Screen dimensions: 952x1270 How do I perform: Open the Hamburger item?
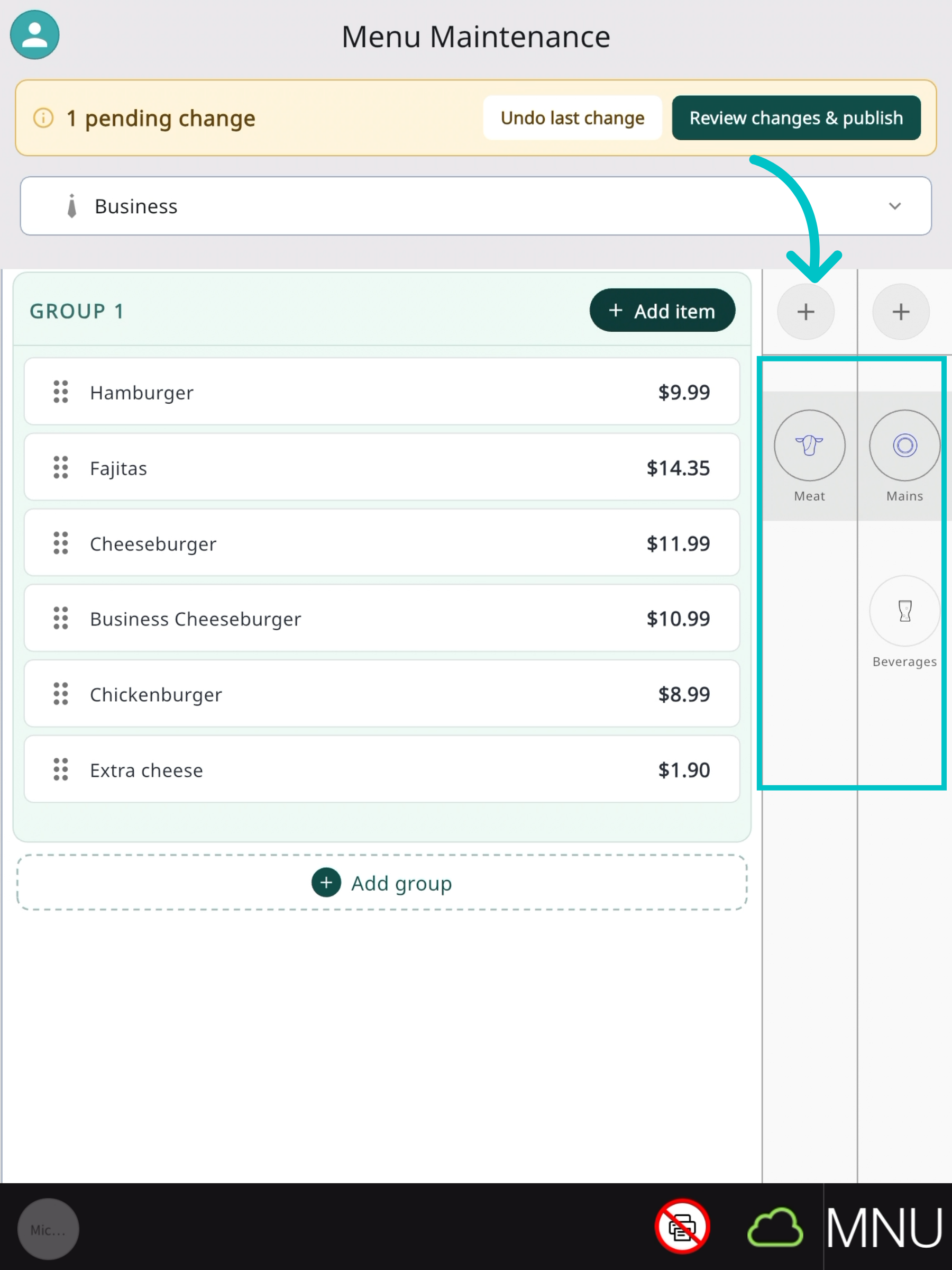tap(382, 392)
